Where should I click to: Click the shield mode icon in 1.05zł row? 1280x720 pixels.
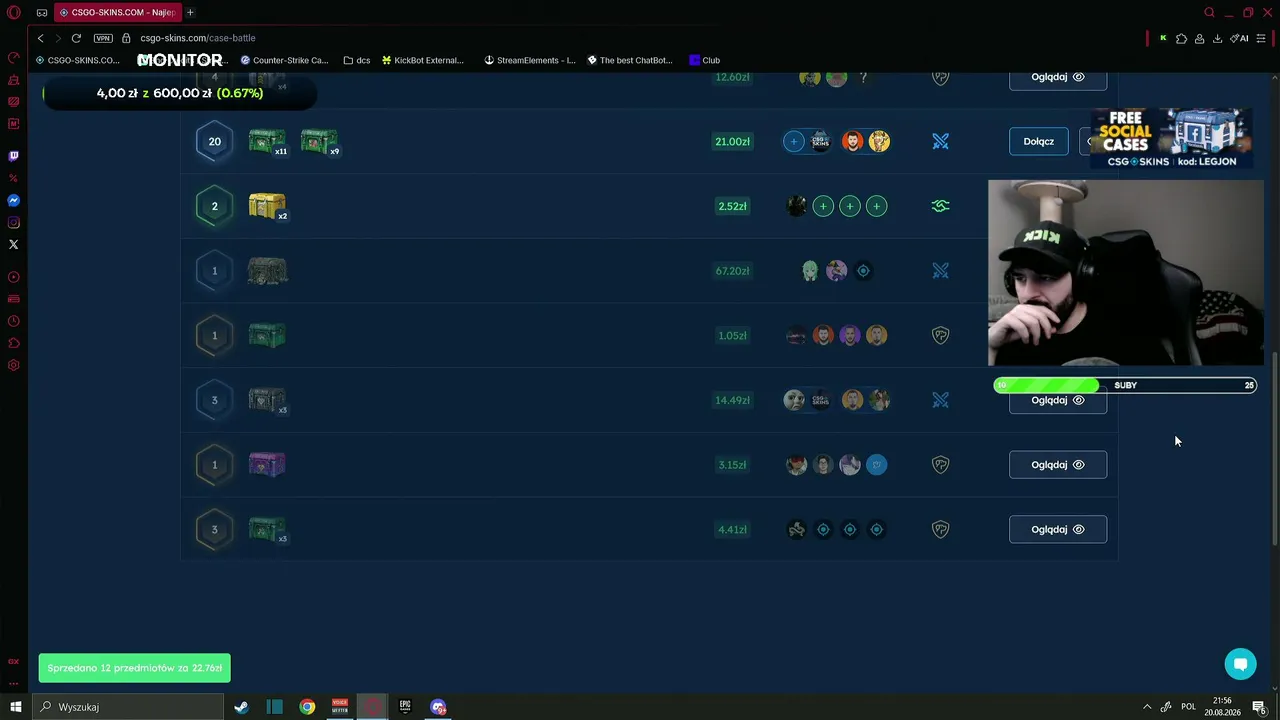(940, 335)
